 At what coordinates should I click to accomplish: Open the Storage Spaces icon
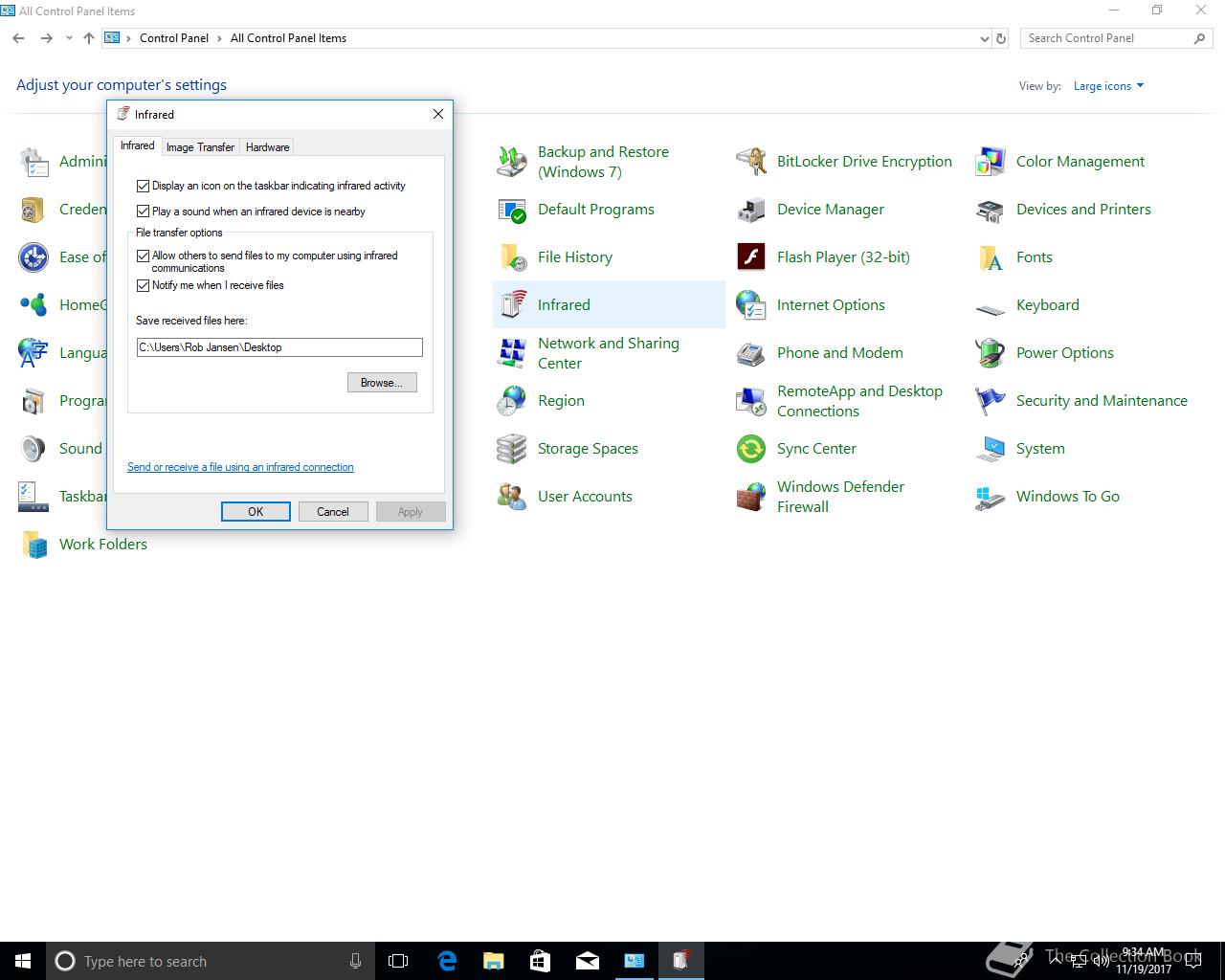click(x=512, y=449)
